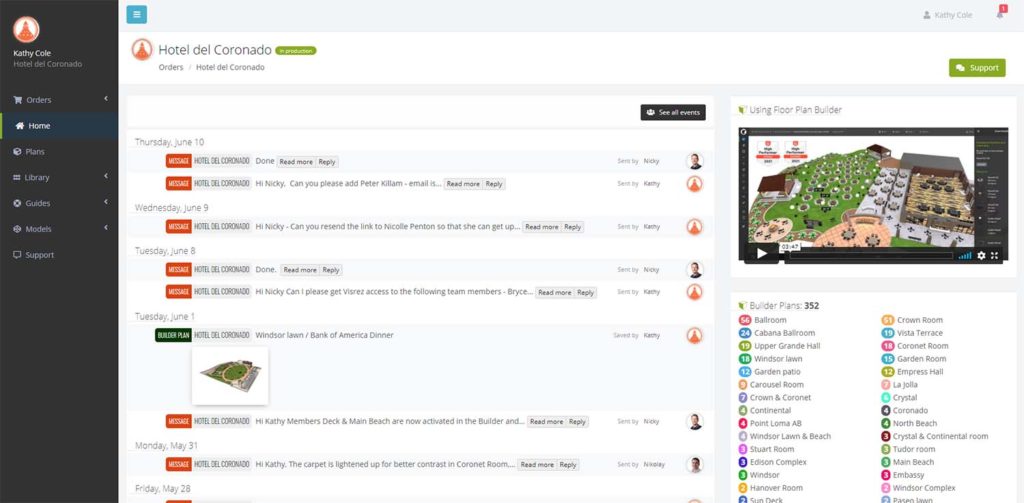Screen dimensions: 1024x503
Task: Click the 'In production' status badge
Action: click(x=296, y=50)
